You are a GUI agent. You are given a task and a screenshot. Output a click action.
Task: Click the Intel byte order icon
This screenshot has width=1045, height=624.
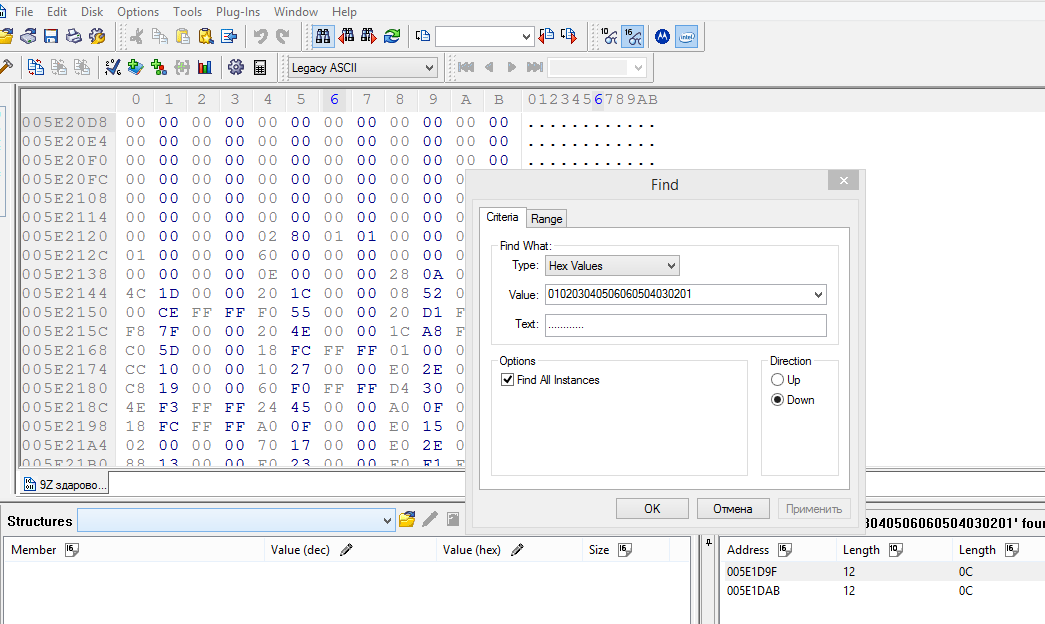coord(686,36)
